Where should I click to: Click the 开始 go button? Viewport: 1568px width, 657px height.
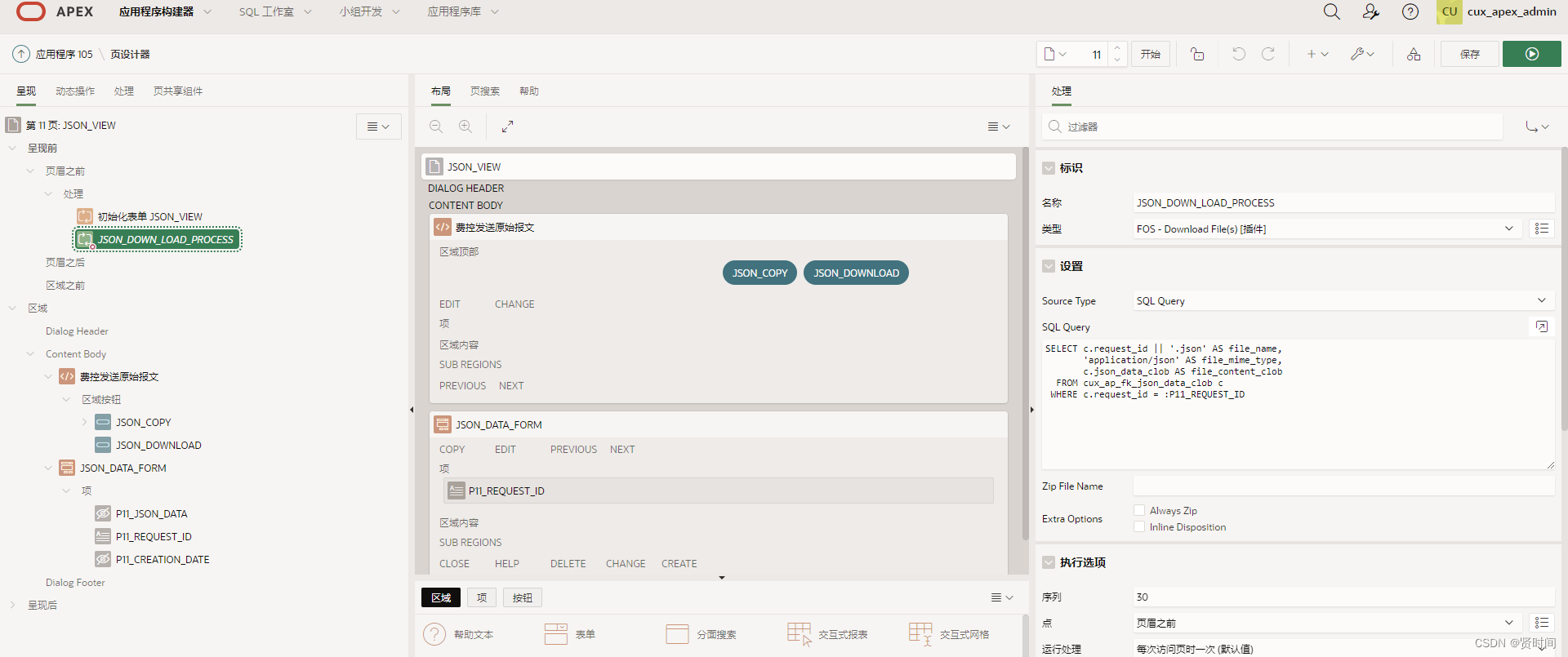point(1151,54)
